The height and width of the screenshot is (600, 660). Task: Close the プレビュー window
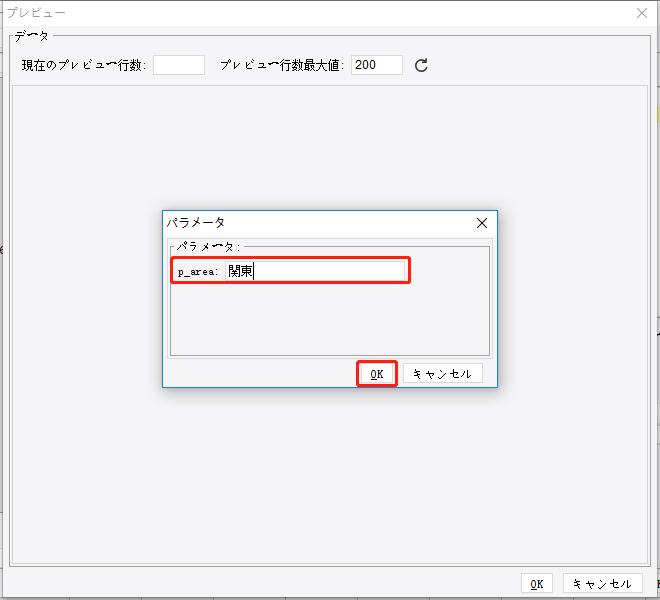641,13
